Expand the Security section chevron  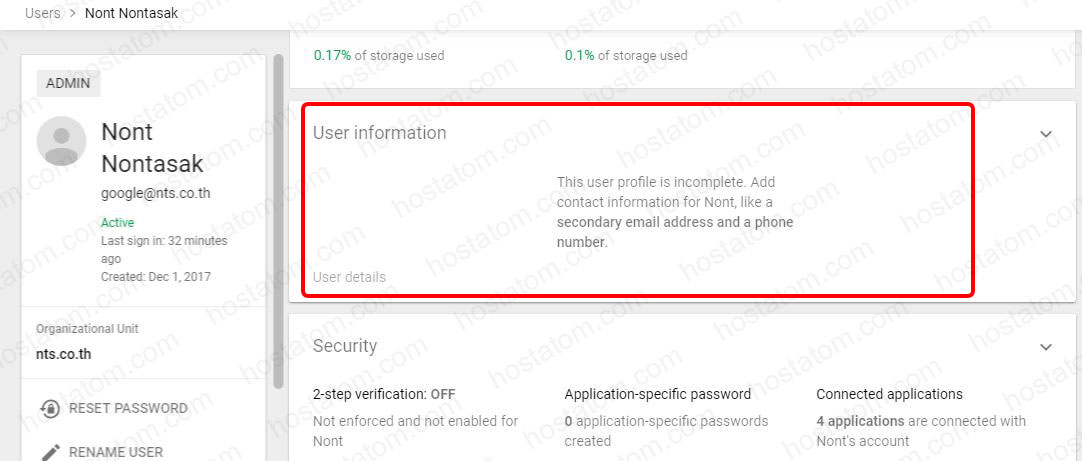1046,347
